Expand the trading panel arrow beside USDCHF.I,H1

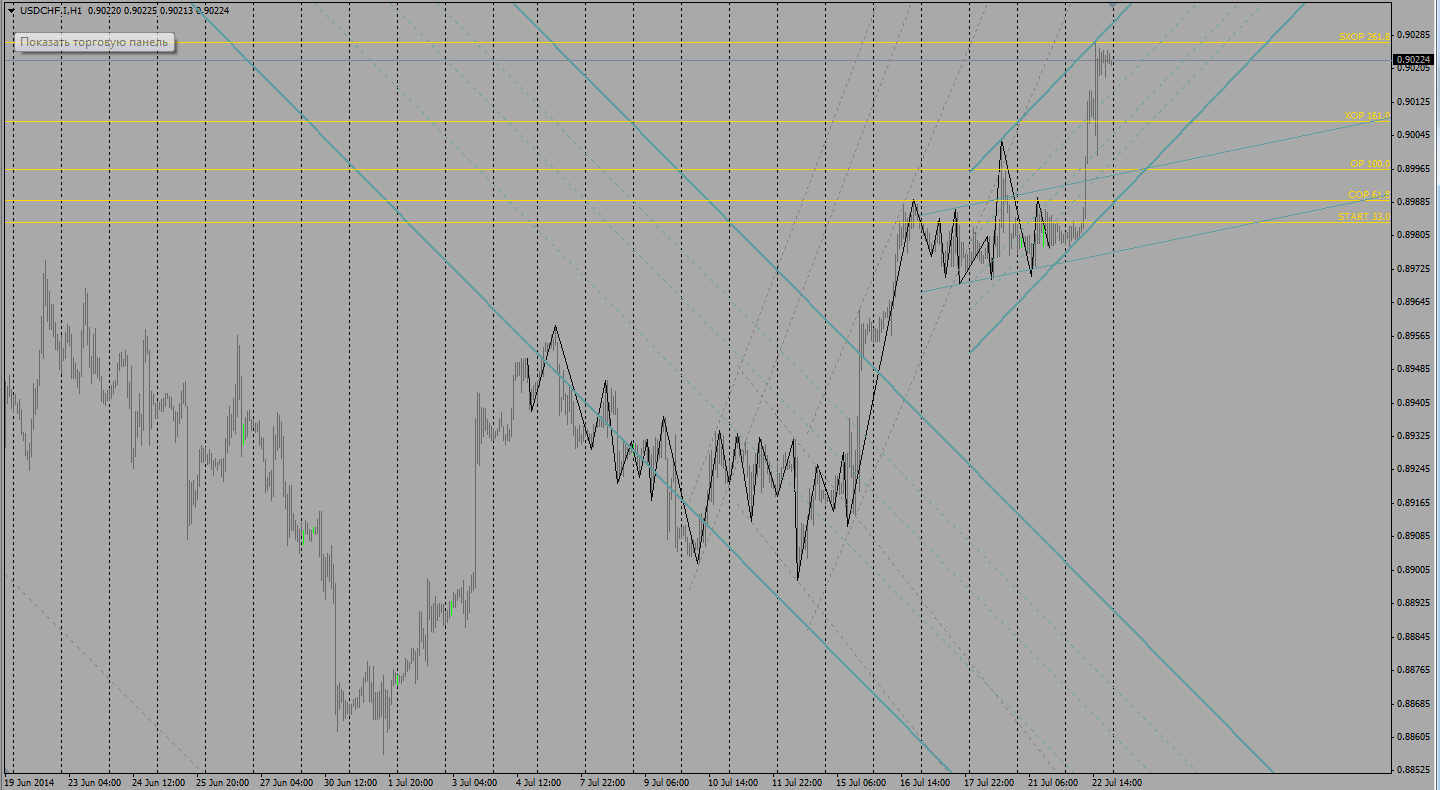10,10
